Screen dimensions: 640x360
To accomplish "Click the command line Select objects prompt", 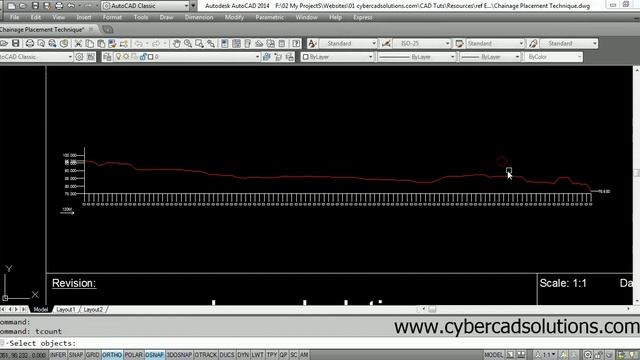I will point(42,343).
